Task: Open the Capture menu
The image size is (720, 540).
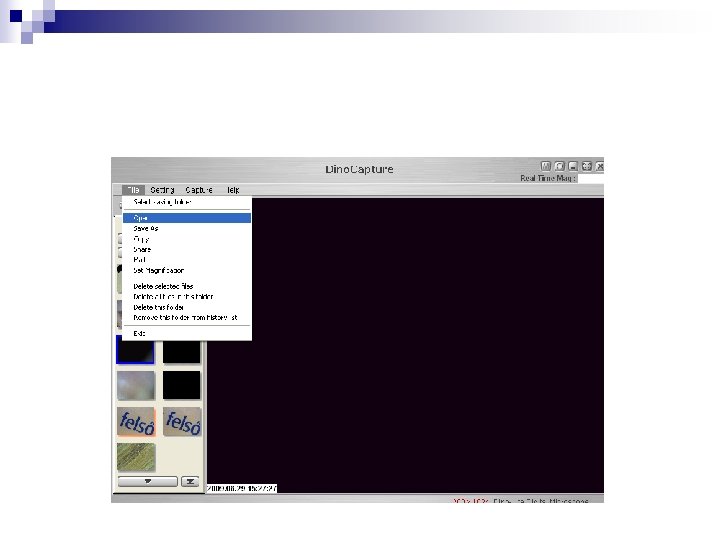Action: pos(199,190)
